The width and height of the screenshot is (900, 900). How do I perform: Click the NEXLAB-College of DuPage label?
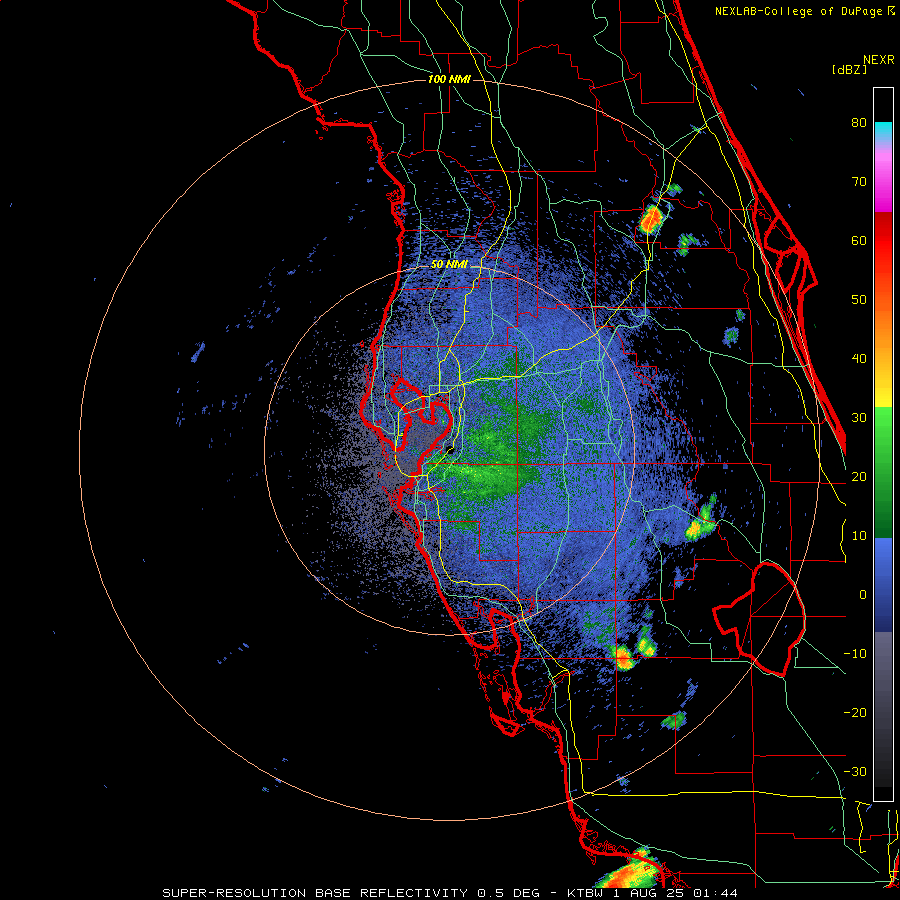click(798, 11)
